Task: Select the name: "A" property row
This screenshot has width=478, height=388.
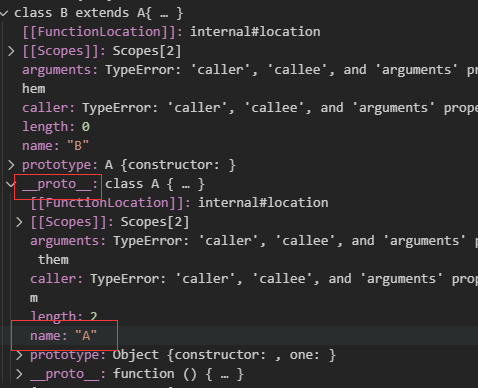Action: [x=239, y=336]
